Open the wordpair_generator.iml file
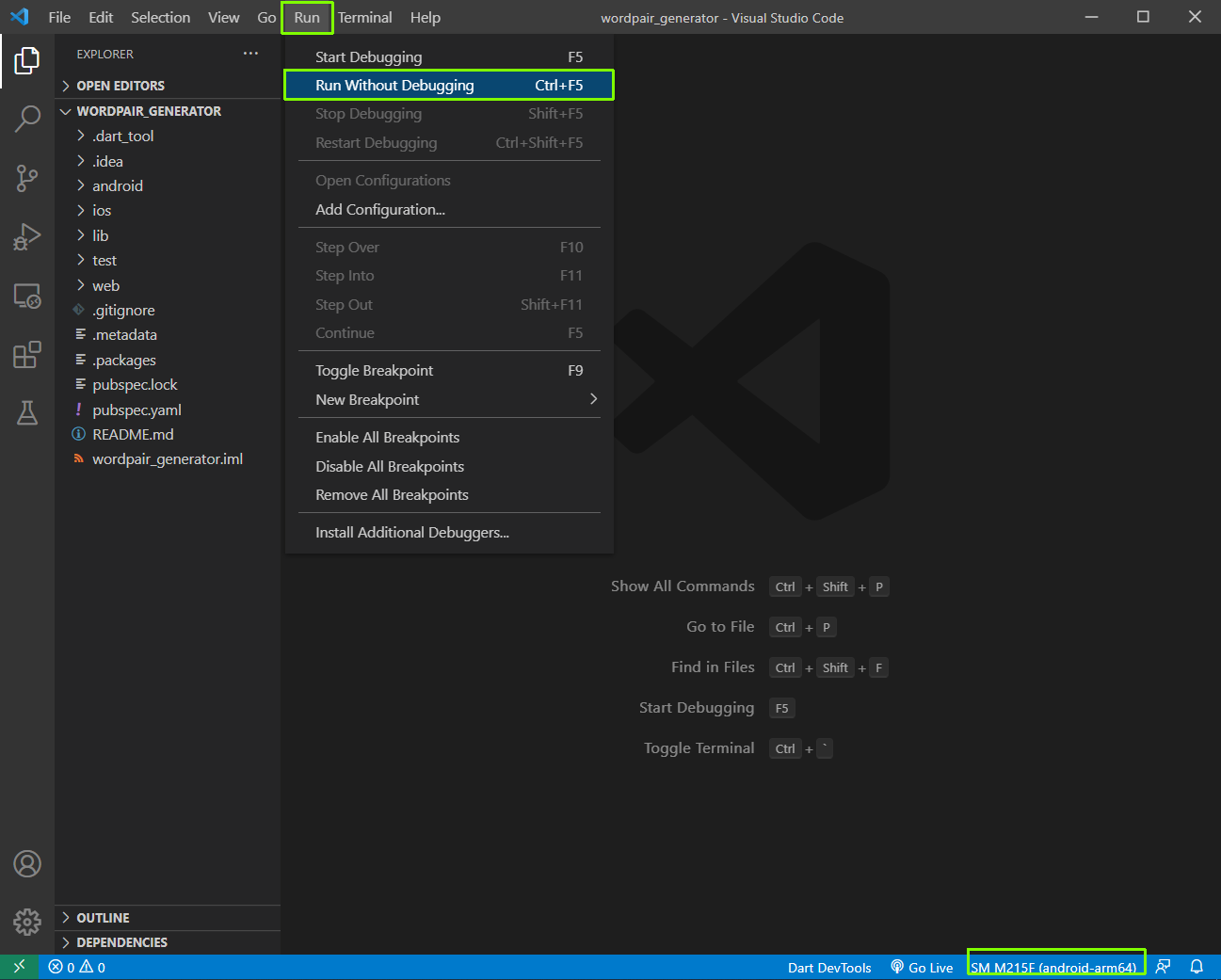Image resolution: width=1221 pixels, height=980 pixels. (x=168, y=459)
